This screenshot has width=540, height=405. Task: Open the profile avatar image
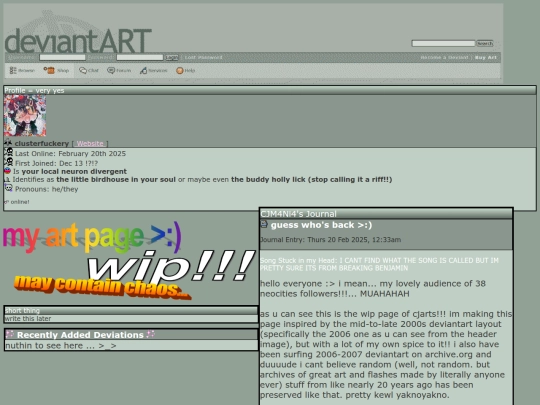point(25,116)
